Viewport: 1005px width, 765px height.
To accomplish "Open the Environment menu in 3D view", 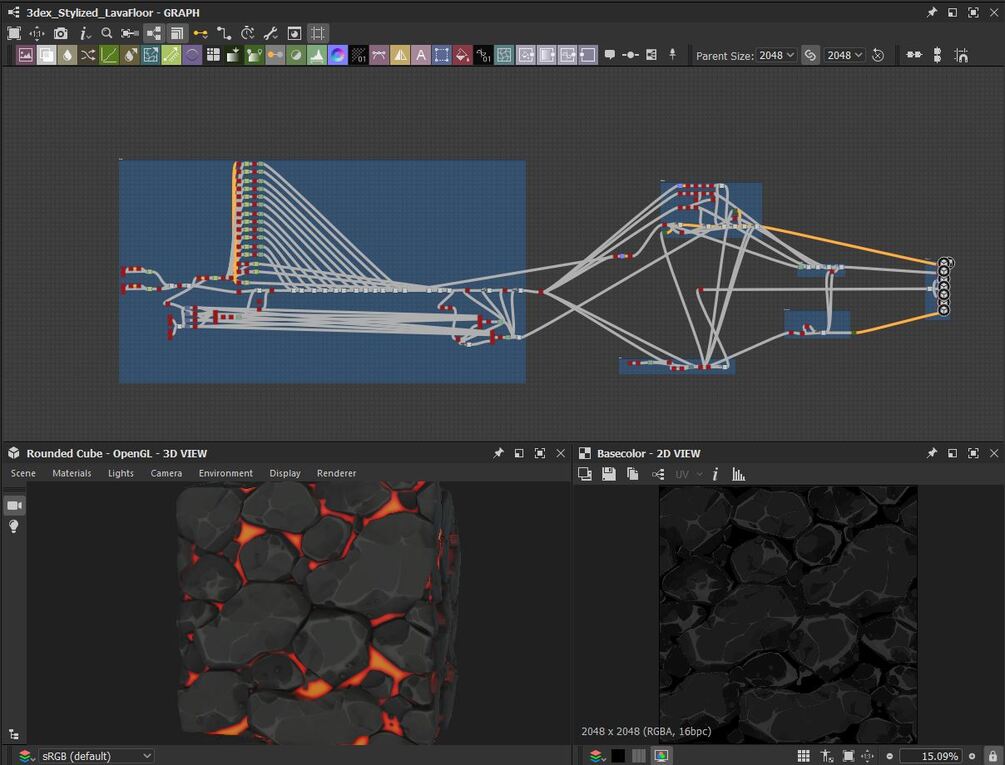I will (x=225, y=473).
